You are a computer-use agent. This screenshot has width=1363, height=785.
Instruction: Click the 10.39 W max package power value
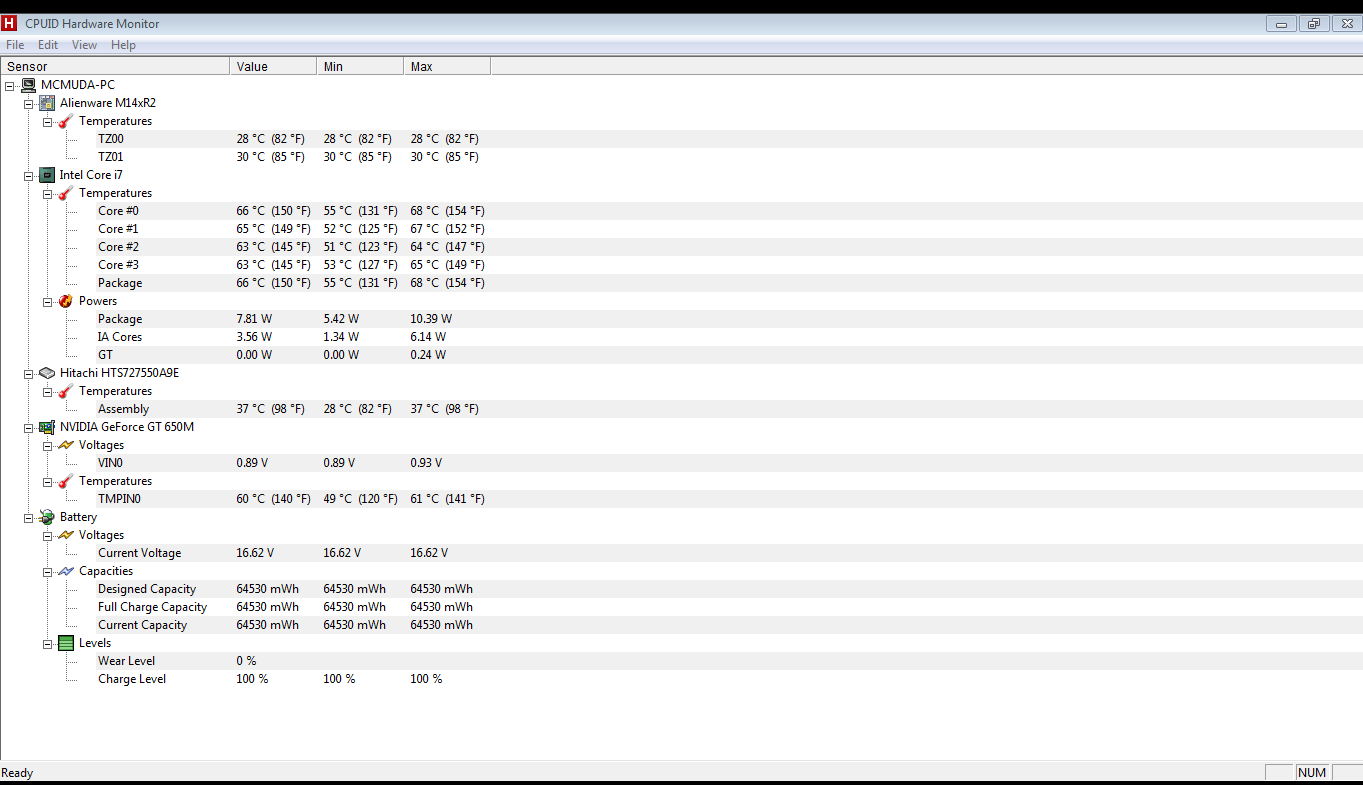(x=431, y=319)
